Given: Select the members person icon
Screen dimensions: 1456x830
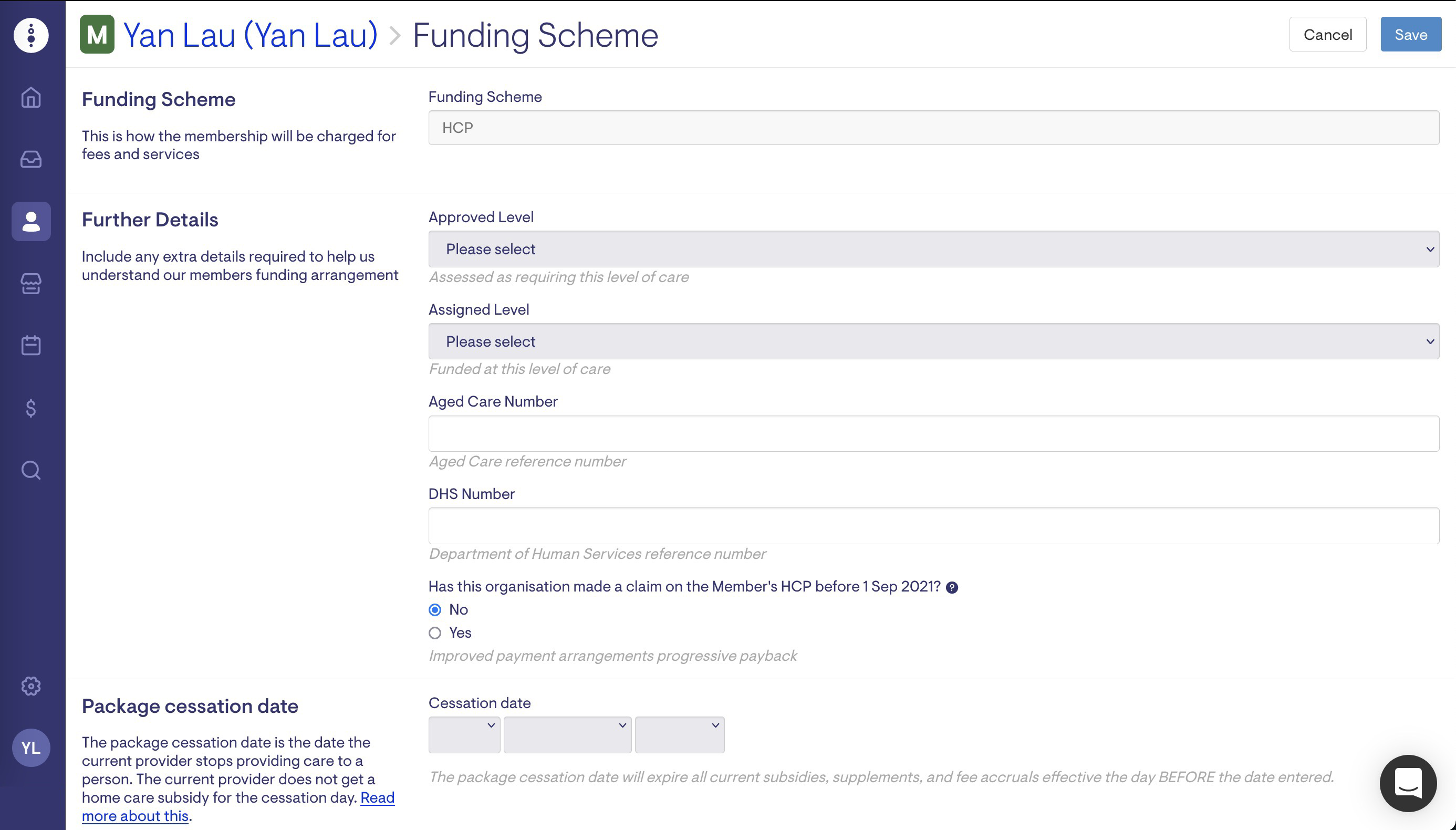Looking at the screenshot, I should [x=31, y=221].
